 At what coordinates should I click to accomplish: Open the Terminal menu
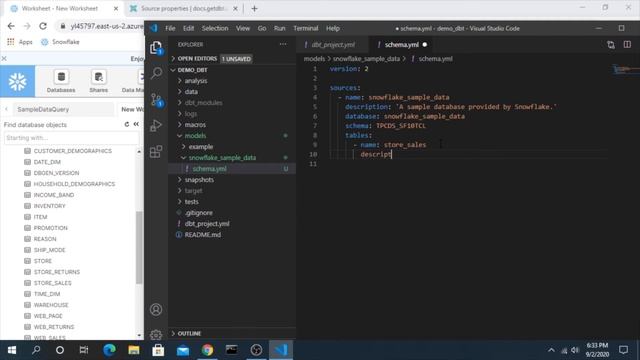[x=306, y=29]
